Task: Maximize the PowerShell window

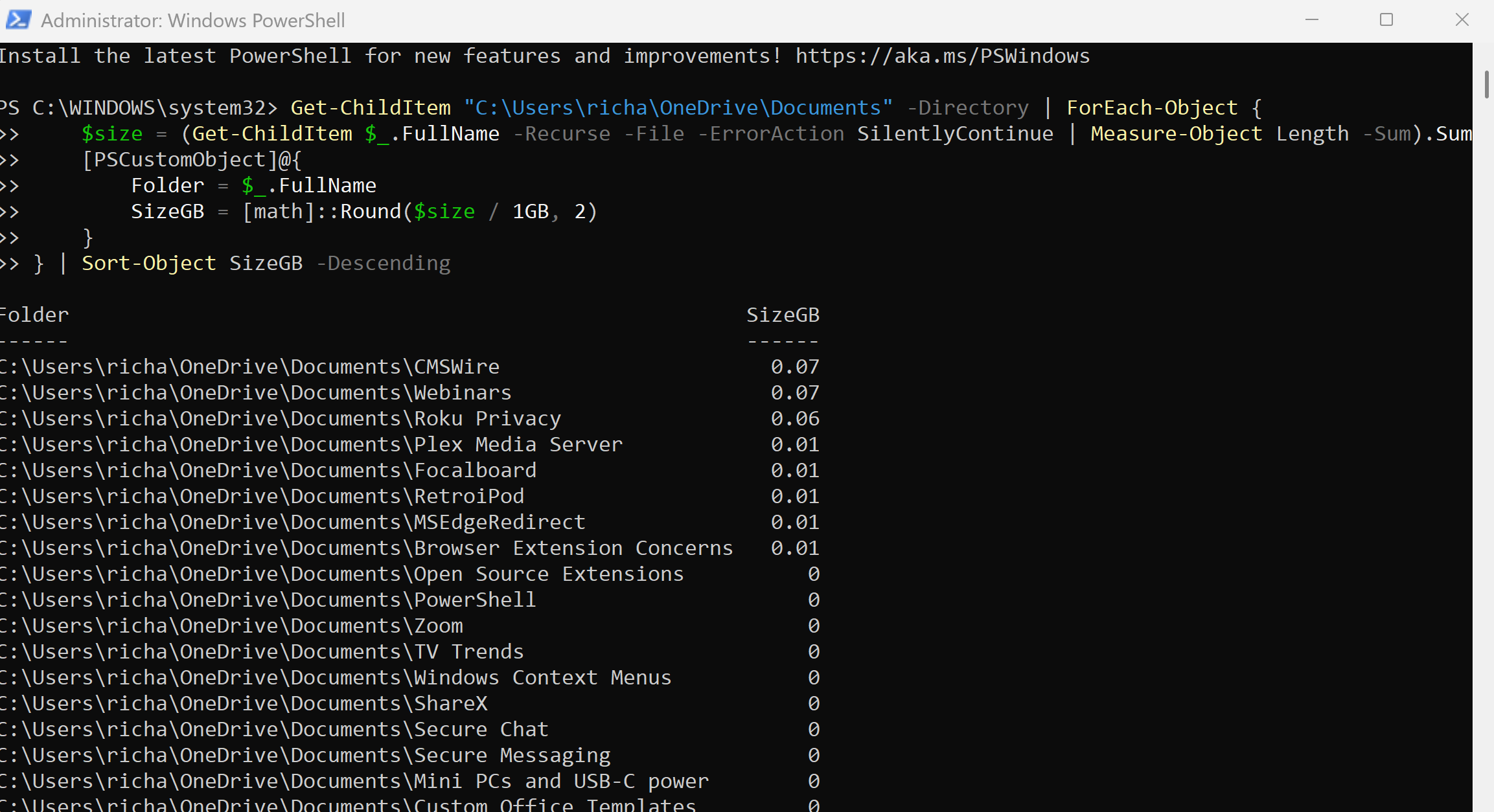Action: (x=1386, y=20)
